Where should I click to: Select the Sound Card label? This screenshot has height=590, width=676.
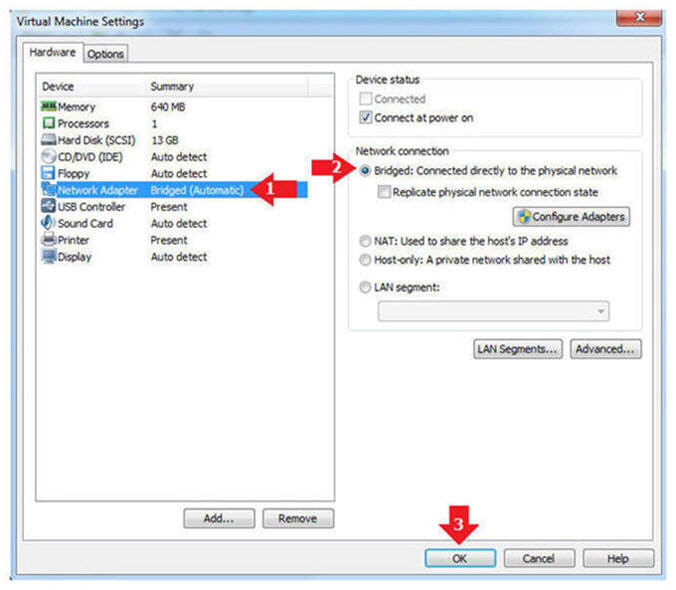tap(85, 223)
